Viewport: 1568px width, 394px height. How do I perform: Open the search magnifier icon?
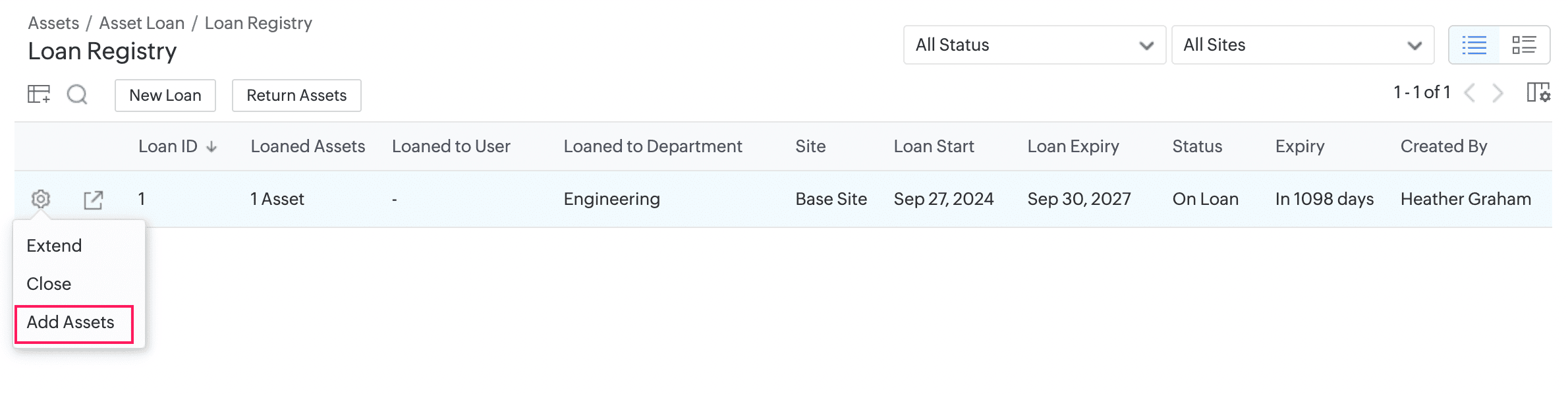tap(77, 95)
